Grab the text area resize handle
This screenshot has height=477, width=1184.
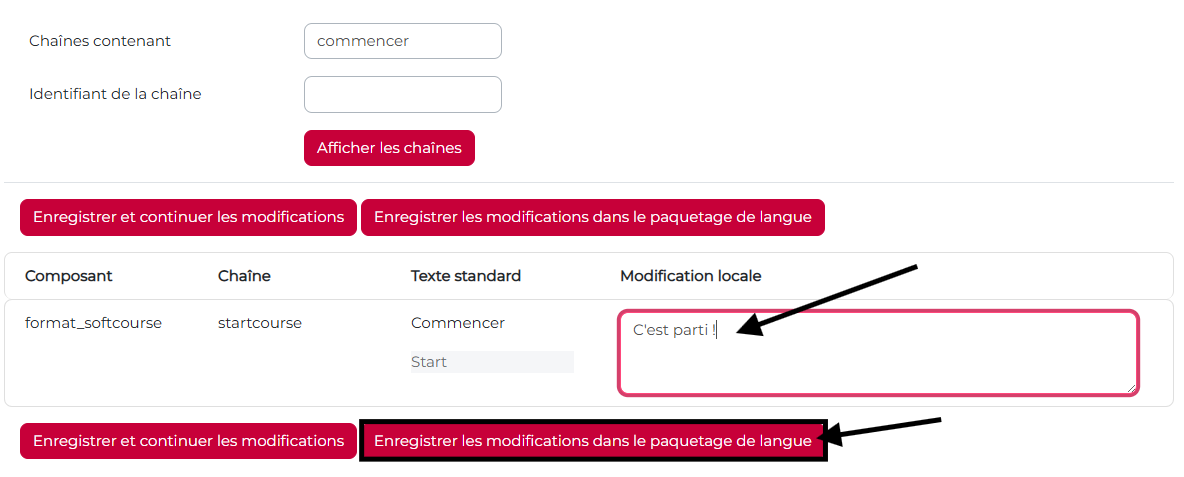coord(1131,387)
